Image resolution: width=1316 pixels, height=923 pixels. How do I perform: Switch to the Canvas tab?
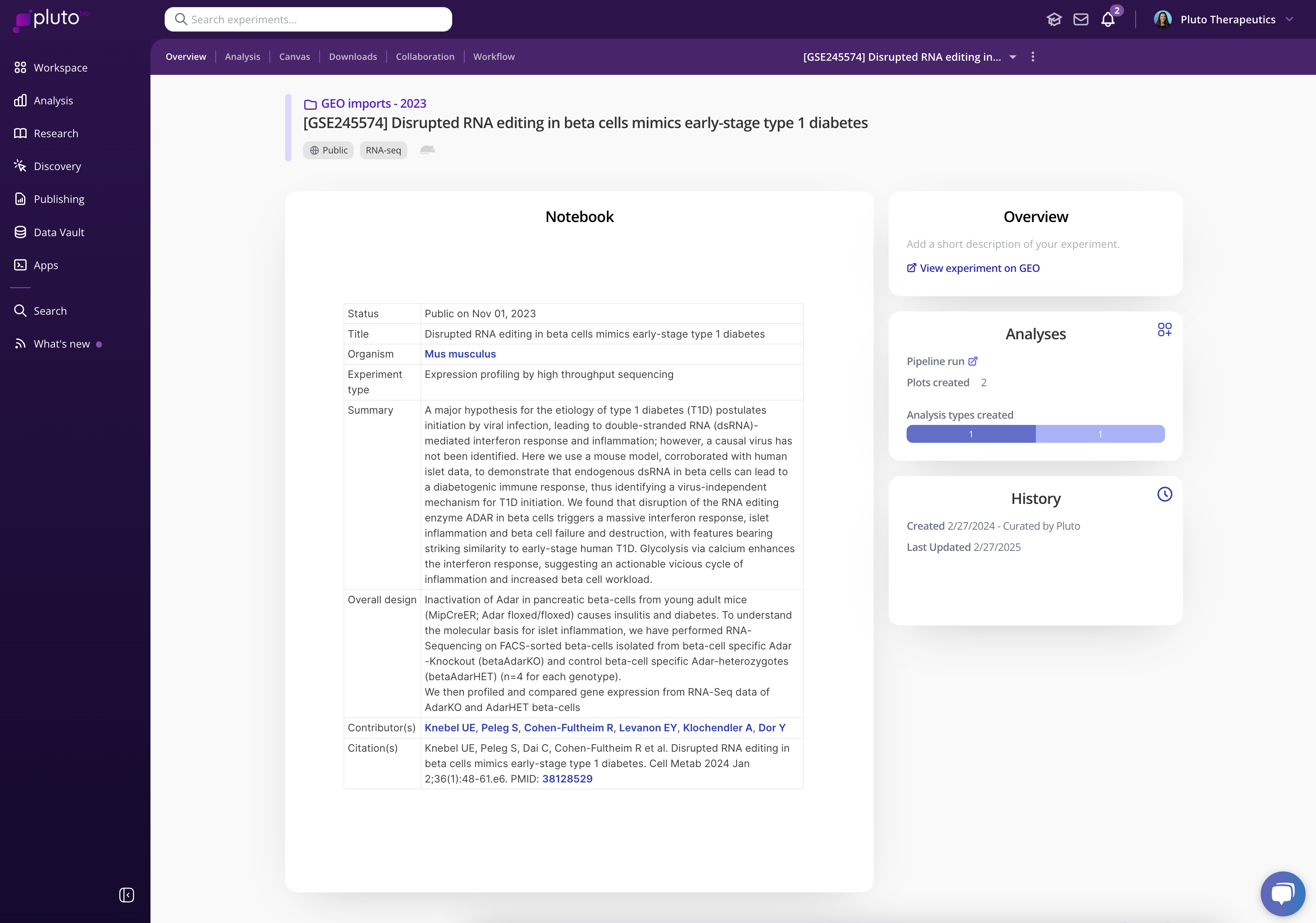[294, 57]
